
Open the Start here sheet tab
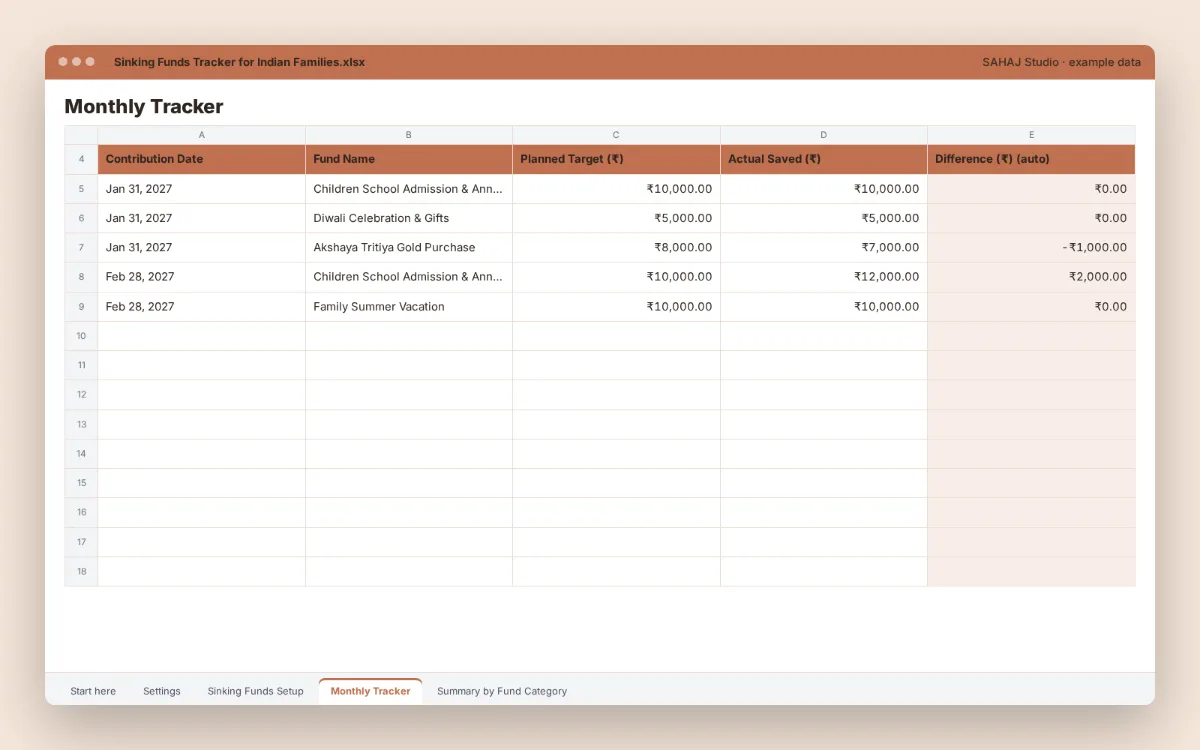click(93, 691)
